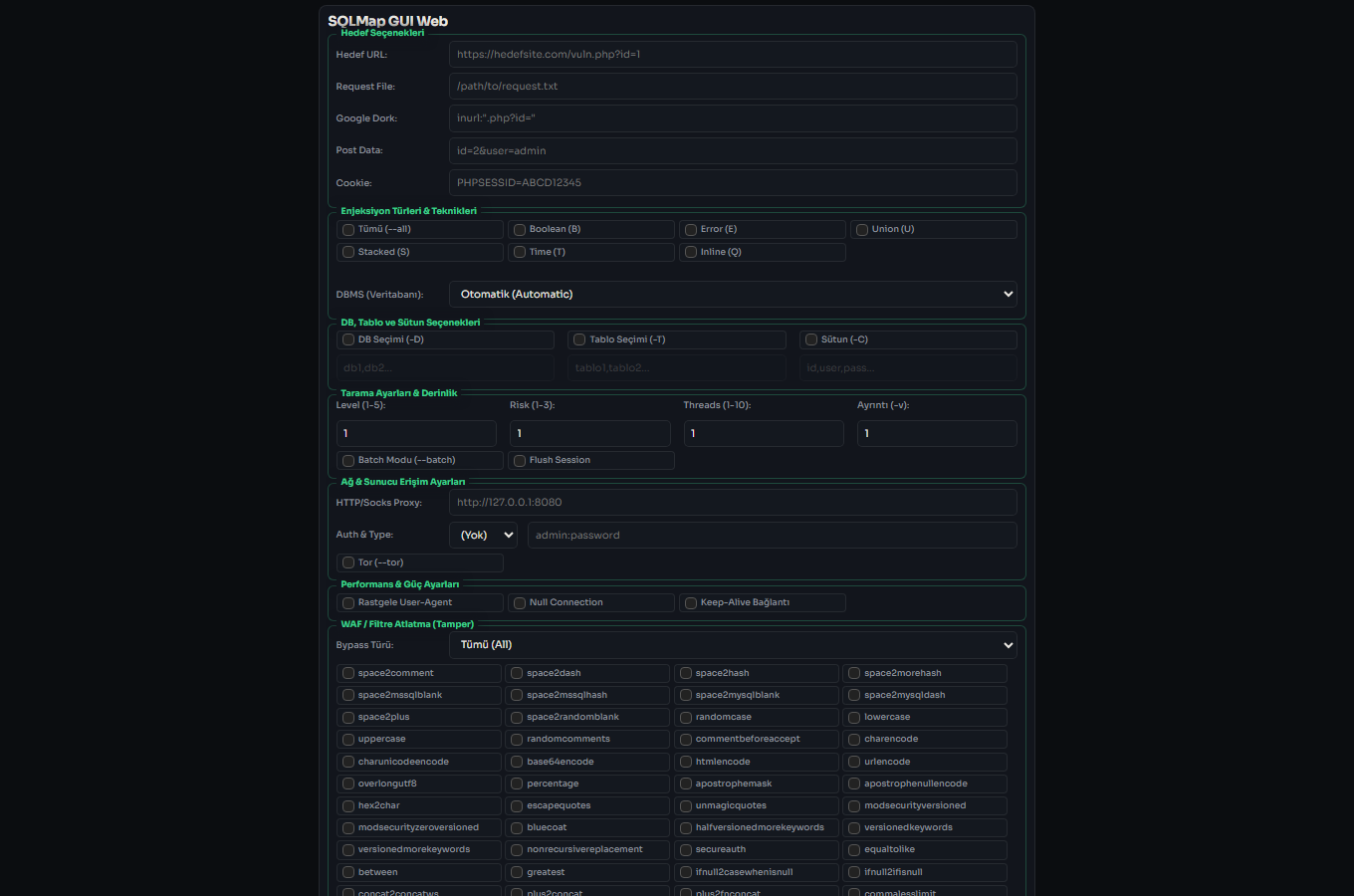Check the Sütun (-C) option
The image size is (1354, 896).
click(x=811, y=340)
